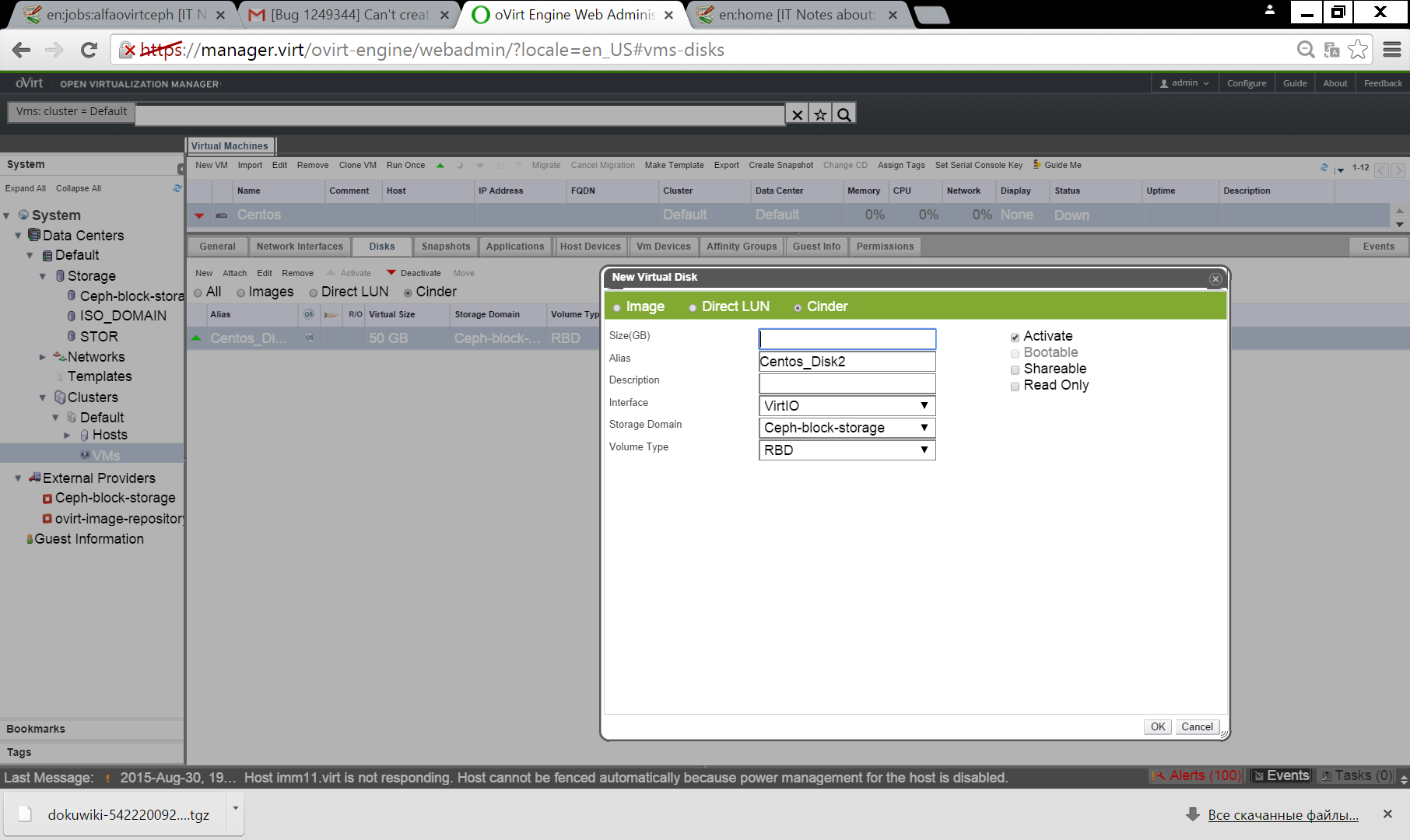This screenshot has width=1410, height=840.
Task: Click the green Run VM arrow
Action: 440,165
